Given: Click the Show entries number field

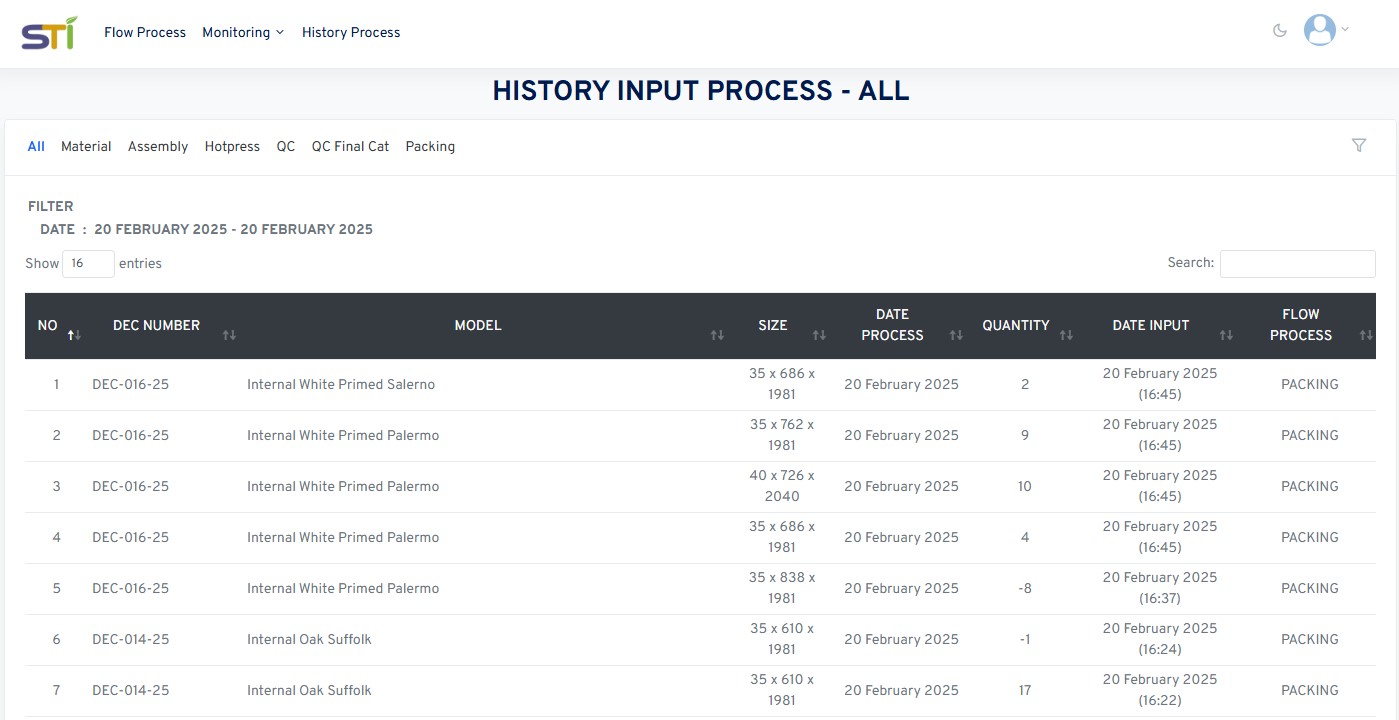Looking at the screenshot, I should pos(88,264).
